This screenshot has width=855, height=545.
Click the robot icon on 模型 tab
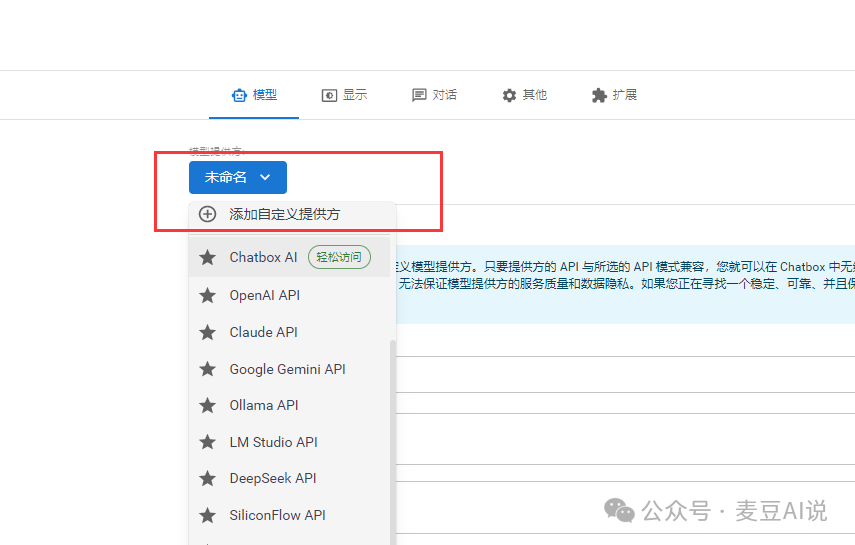coord(239,95)
